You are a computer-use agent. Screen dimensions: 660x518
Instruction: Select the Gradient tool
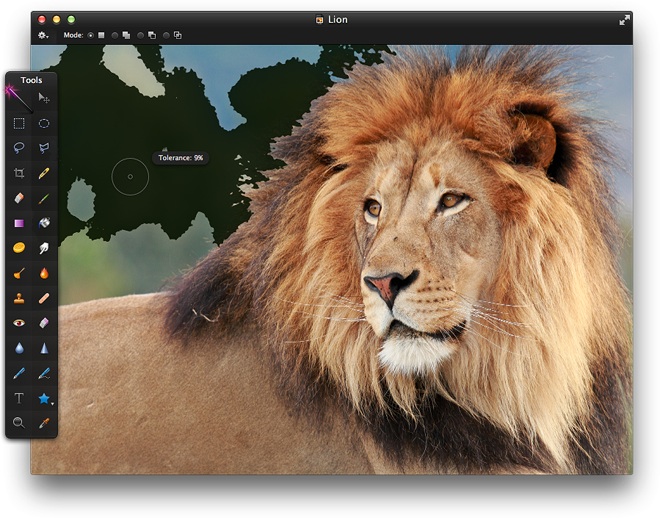click(19, 223)
